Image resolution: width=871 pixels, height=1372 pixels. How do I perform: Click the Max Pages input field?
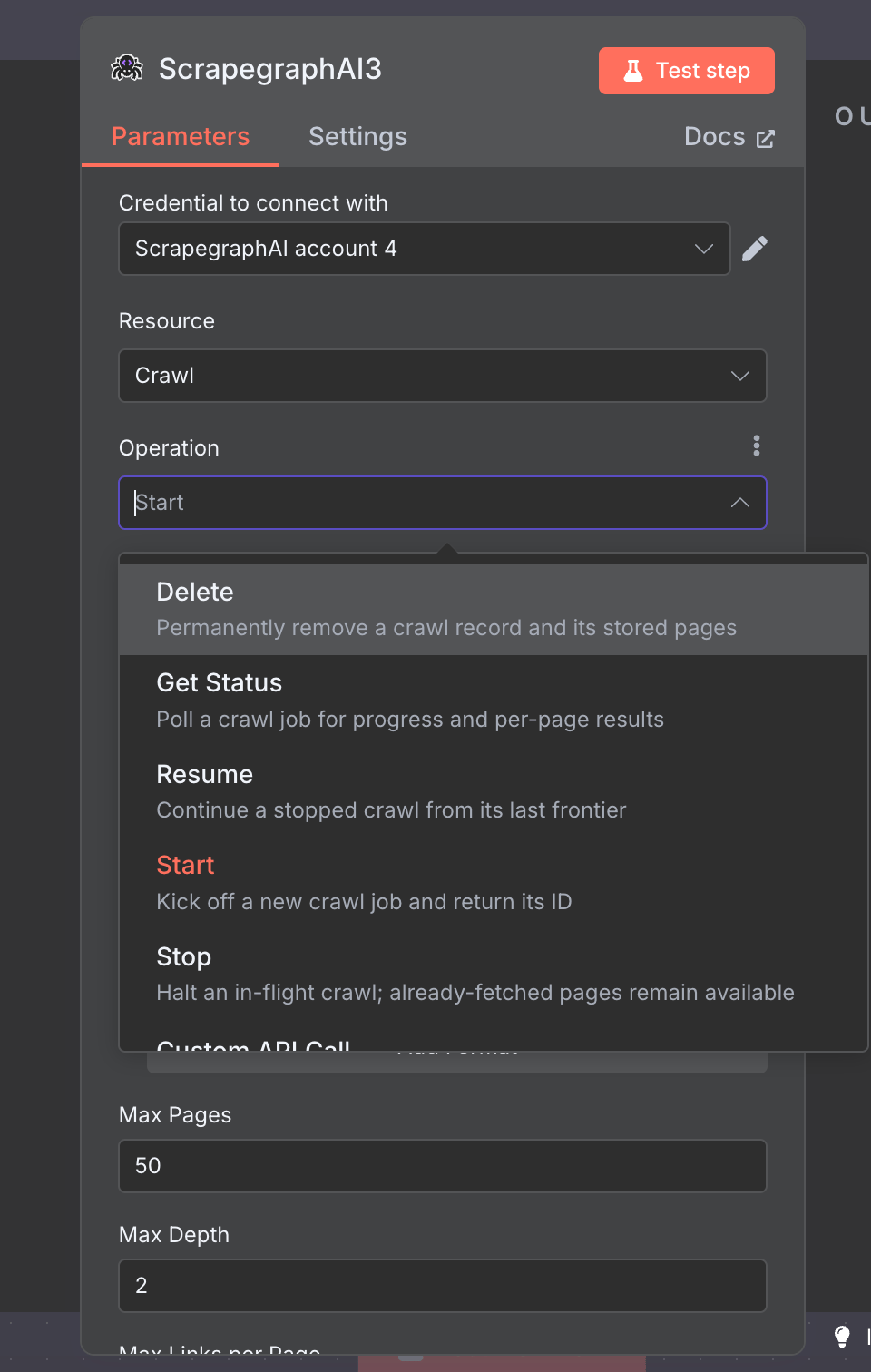tap(443, 1166)
